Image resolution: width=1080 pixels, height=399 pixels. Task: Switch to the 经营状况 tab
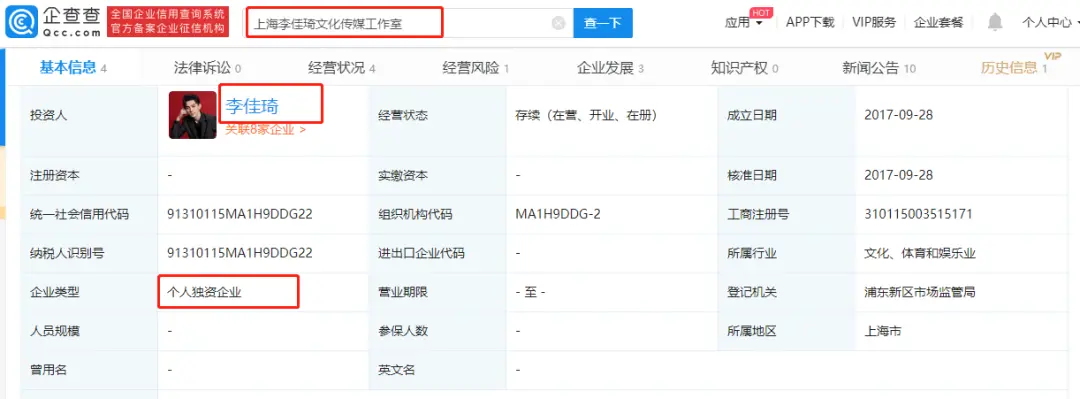(x=342, y=68)
